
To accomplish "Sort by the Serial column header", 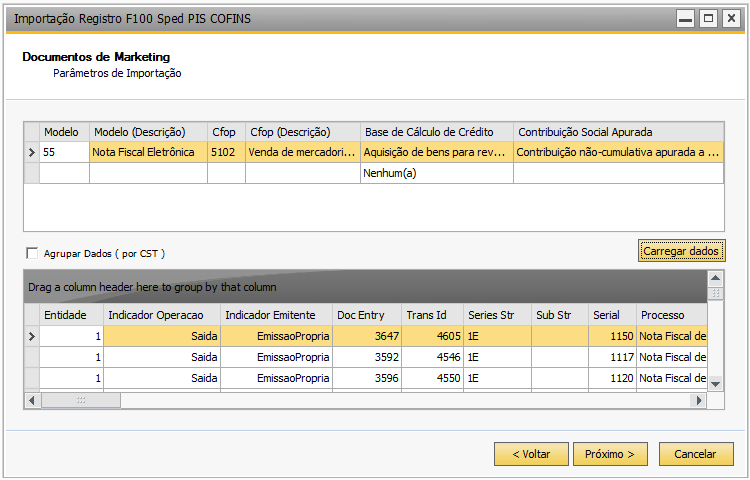I will [612, 315].
